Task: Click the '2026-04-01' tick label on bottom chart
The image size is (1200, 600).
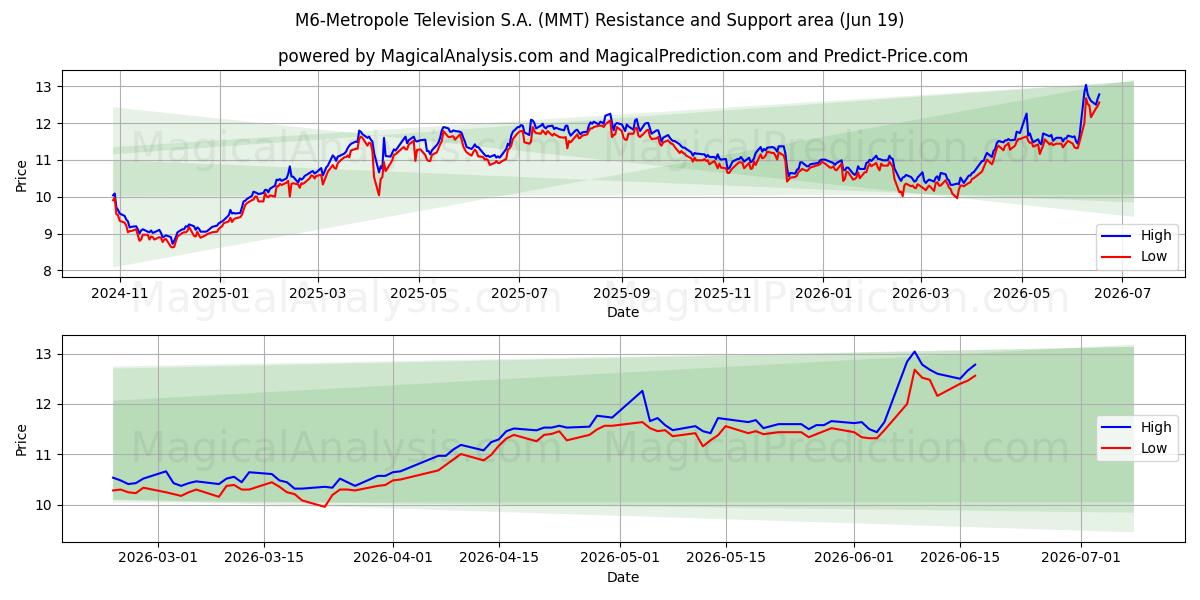Action: pyautogui.click(x=393, y=559)
